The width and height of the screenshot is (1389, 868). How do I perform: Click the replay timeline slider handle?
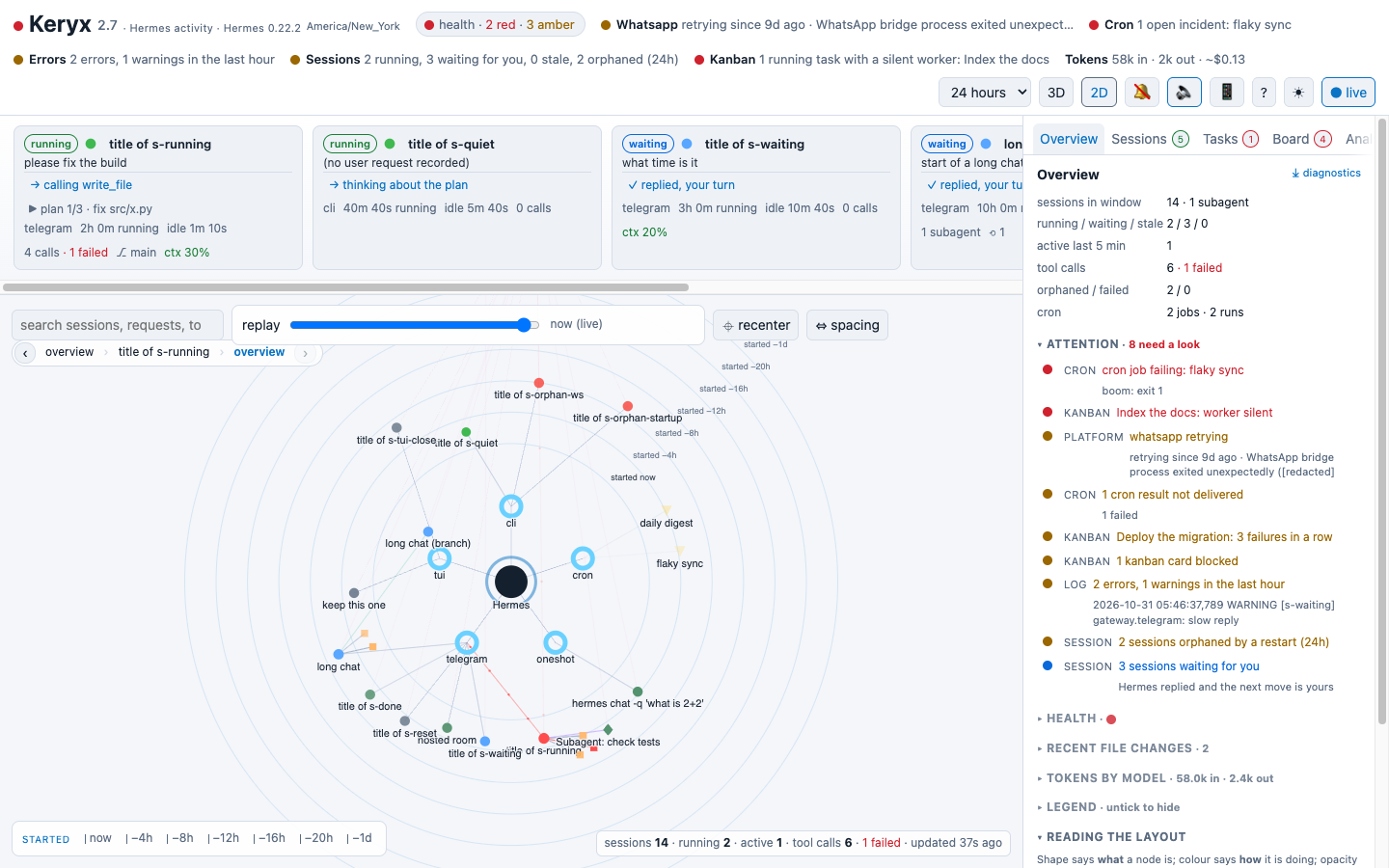524,325
